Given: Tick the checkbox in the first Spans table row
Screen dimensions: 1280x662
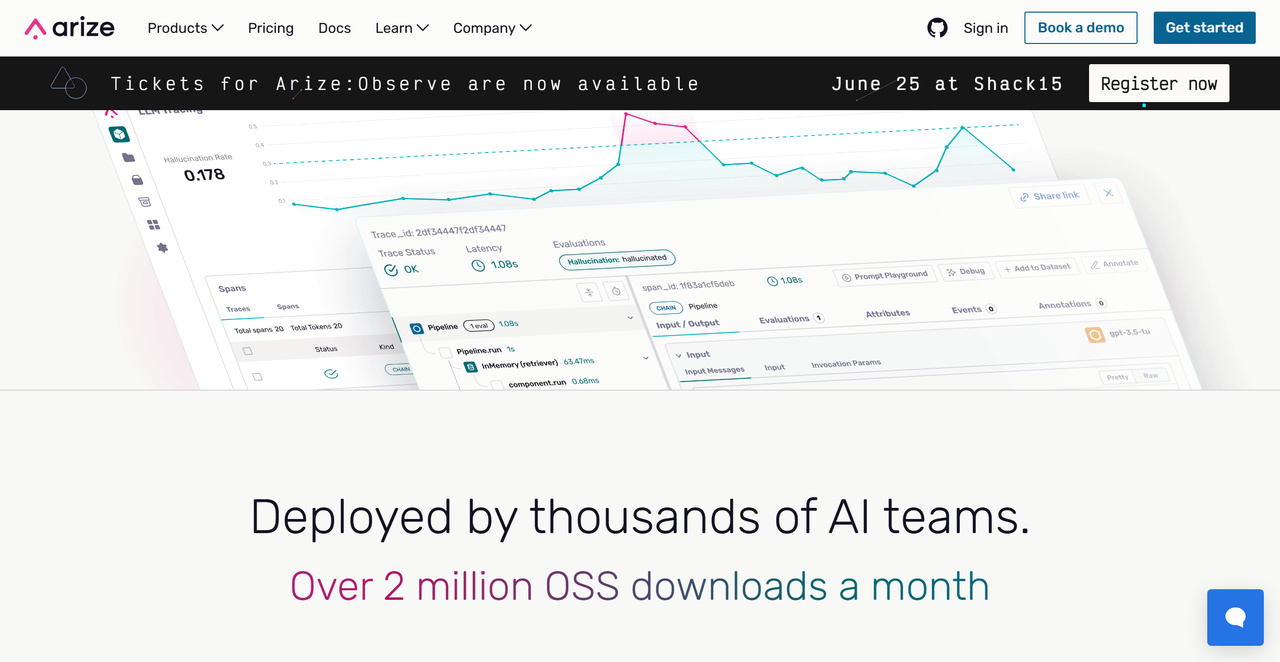Looking at the screenshot, I should pos(257,377).
